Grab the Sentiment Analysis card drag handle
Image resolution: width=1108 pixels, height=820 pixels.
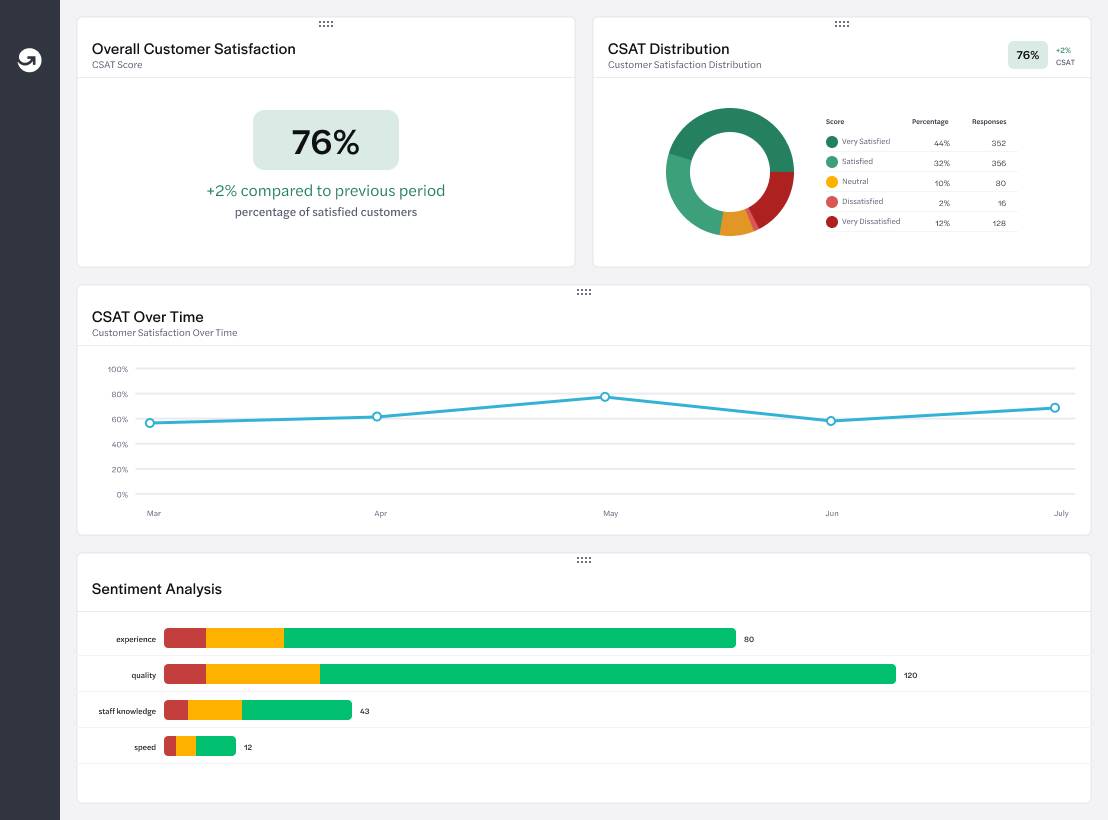point(584,560)
